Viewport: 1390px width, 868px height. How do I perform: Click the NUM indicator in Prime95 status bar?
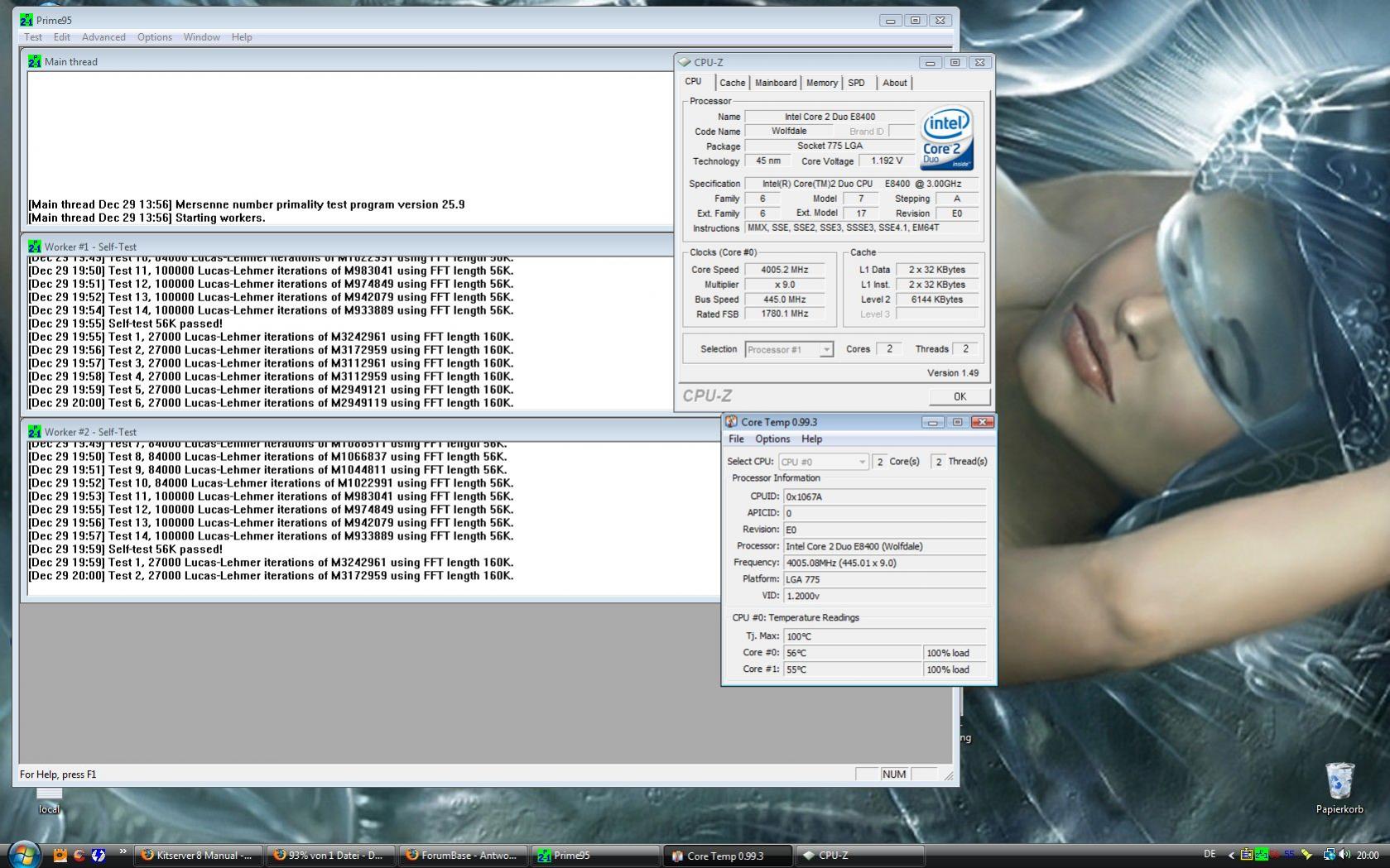894,774
